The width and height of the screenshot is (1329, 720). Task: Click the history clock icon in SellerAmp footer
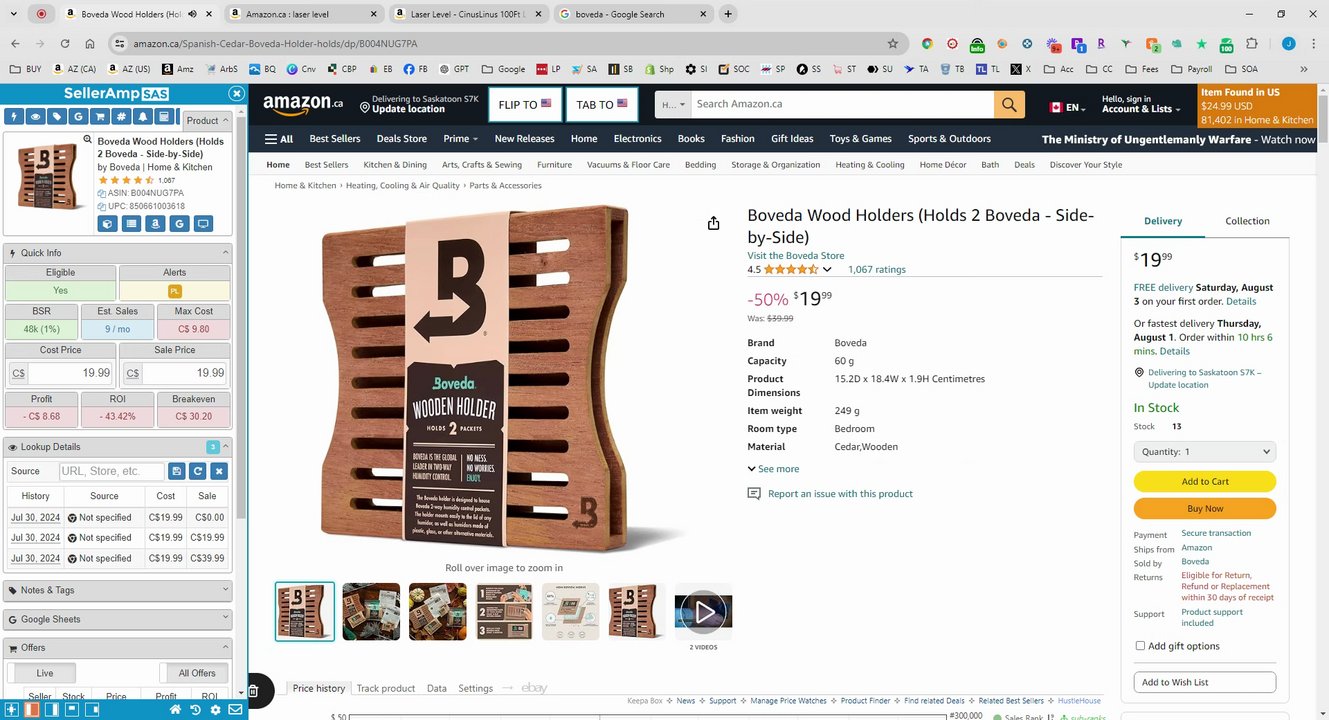(195, 710)
